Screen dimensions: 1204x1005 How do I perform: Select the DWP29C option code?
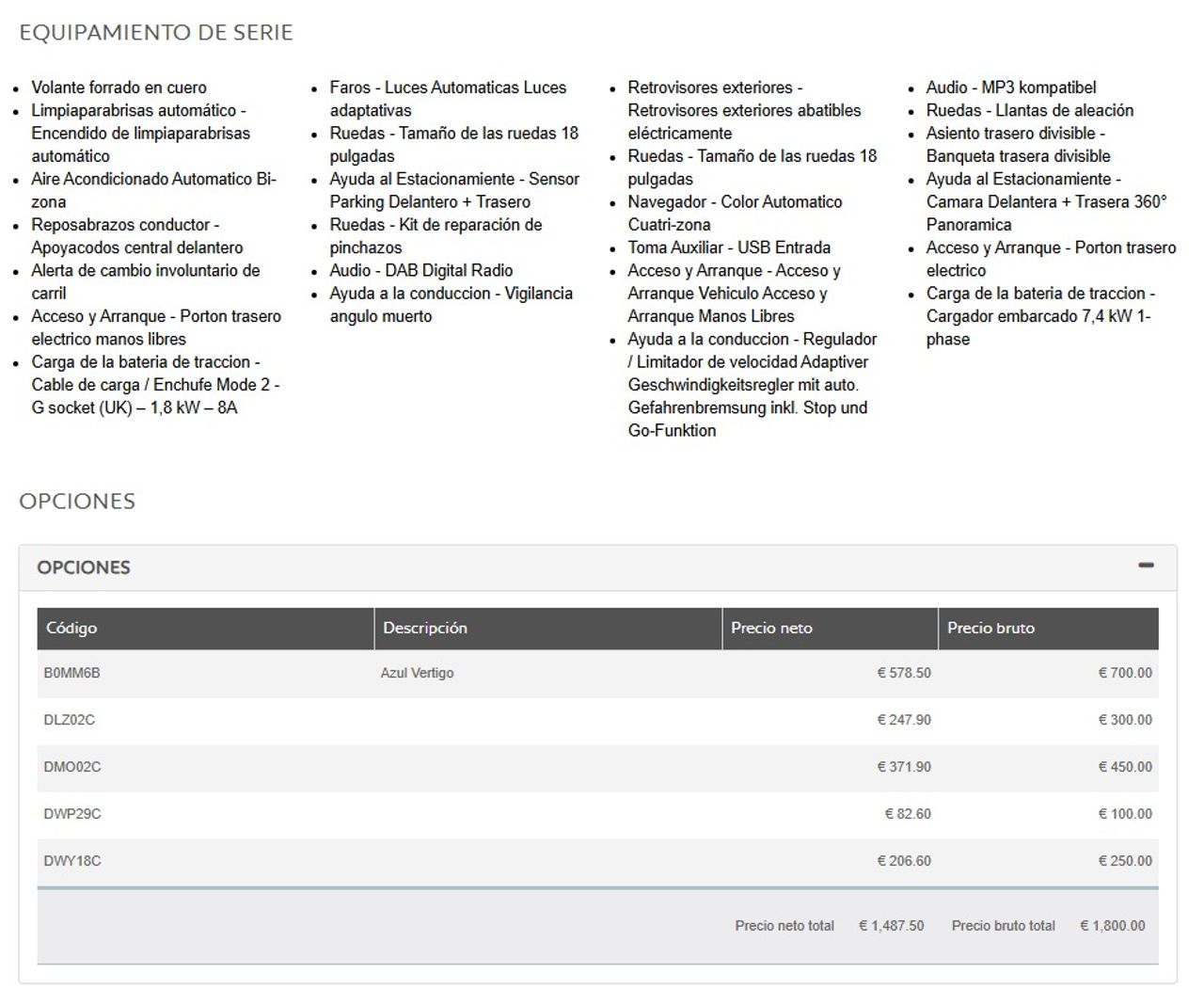pos(71,814)
